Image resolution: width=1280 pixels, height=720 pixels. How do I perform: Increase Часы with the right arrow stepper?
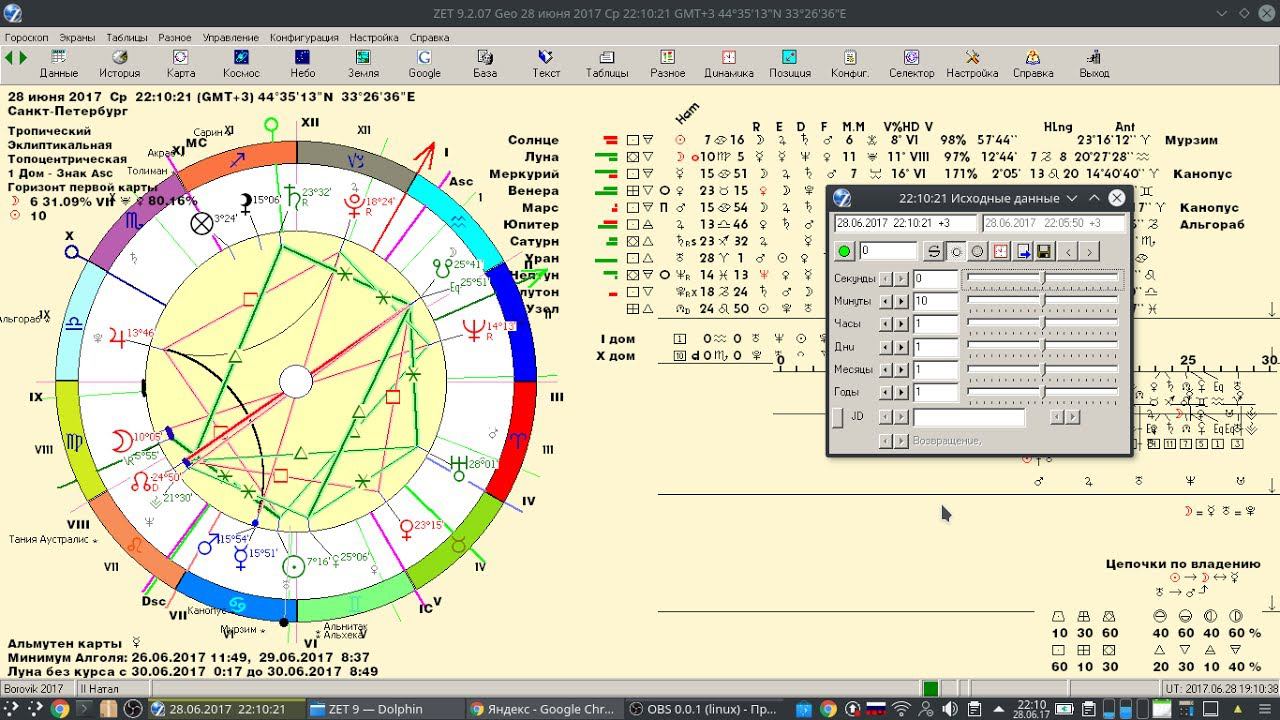coord(902,324)
